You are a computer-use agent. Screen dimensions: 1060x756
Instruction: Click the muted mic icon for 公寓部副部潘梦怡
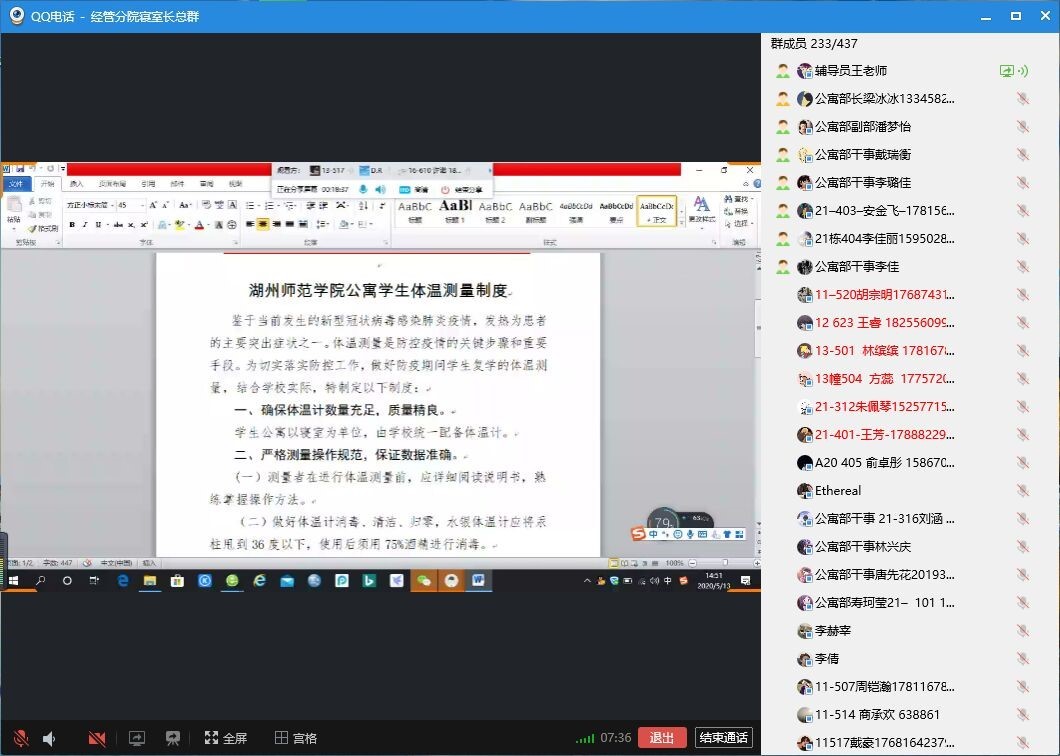tap(1022, 127)
